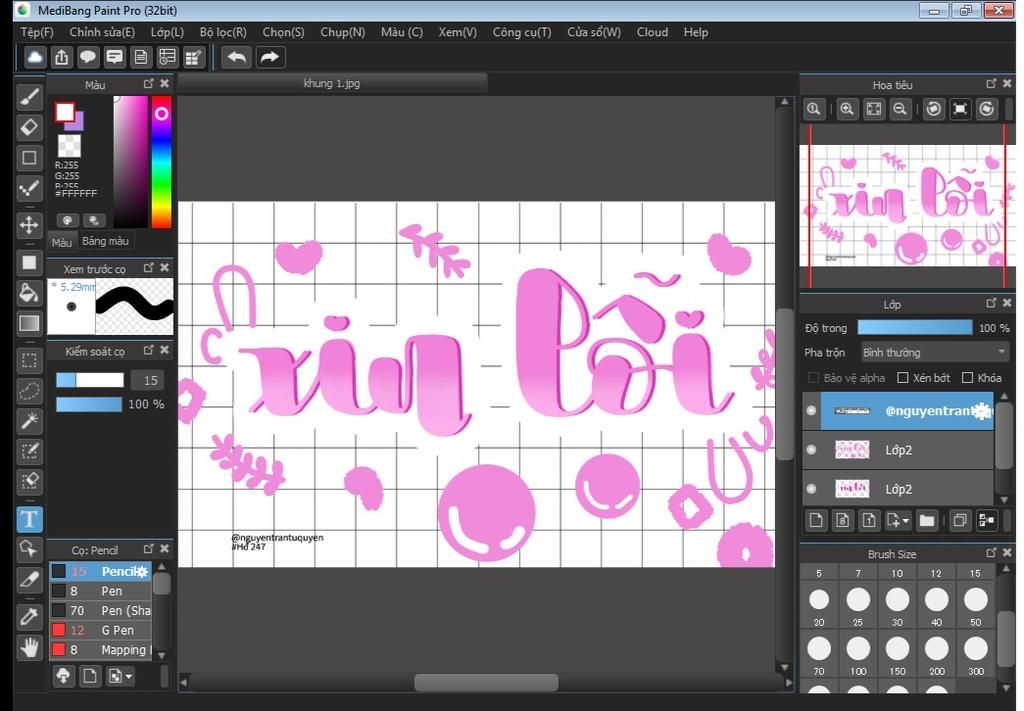The height and width of the screenshot is (711, 1024).
Task: Duplicate the layer with the stacked-squares icon
Action: click(959, 520)
